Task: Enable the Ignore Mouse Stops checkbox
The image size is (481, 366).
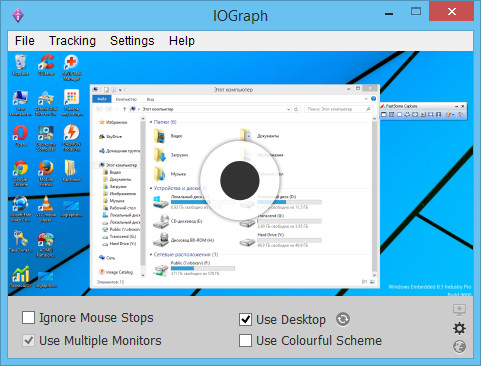Action: (x=28, y=317)
